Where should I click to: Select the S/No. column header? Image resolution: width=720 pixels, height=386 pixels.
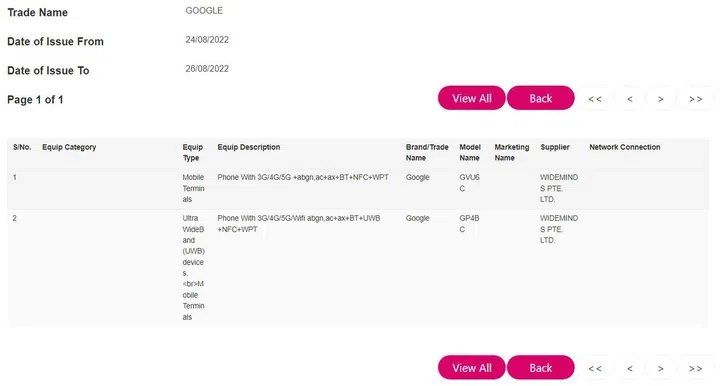(x=22, y=147)
